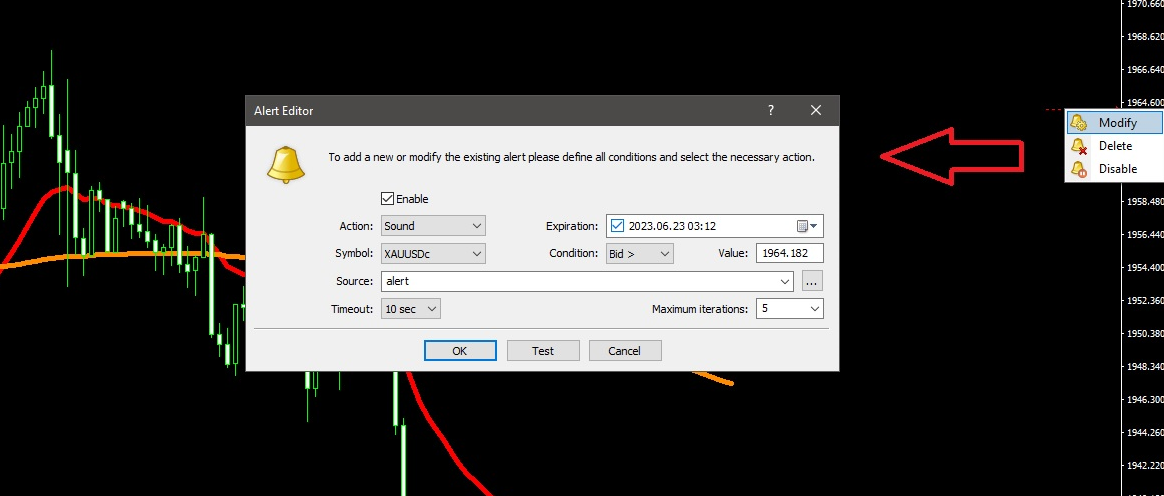1164x496 pixels.
Task: Open the Maximum iterations dropdown
Action: (789, 309)
